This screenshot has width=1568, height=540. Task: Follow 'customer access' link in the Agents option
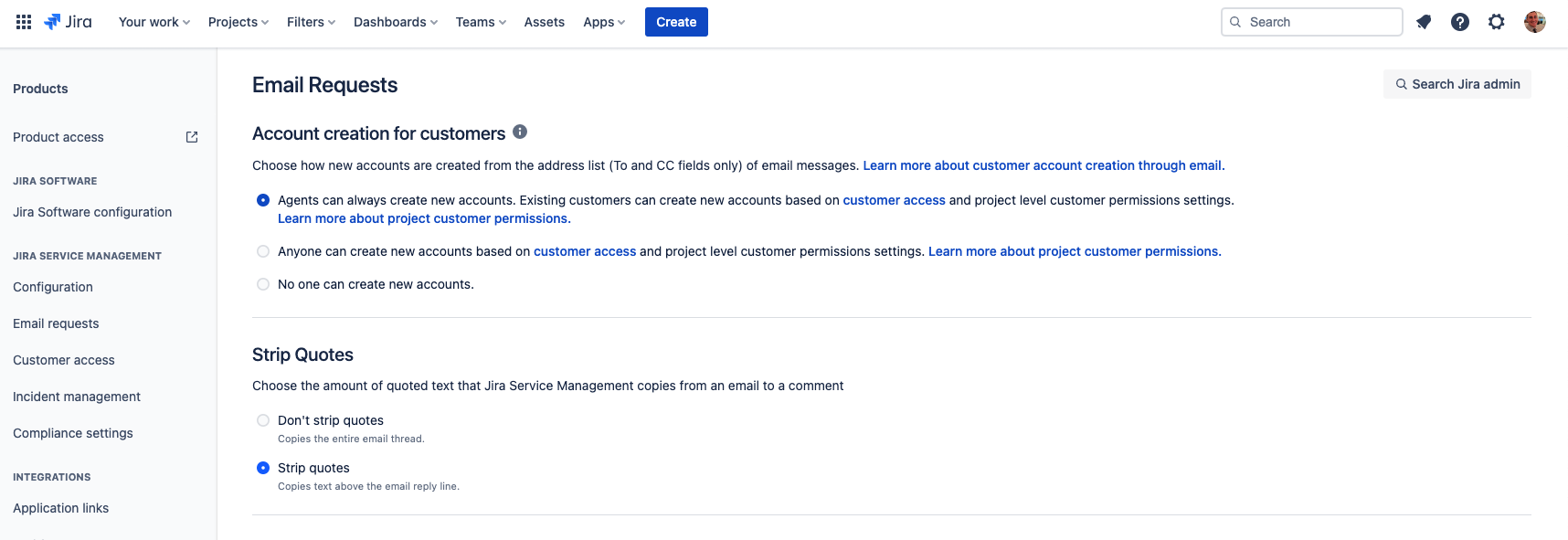coord(894,200)
